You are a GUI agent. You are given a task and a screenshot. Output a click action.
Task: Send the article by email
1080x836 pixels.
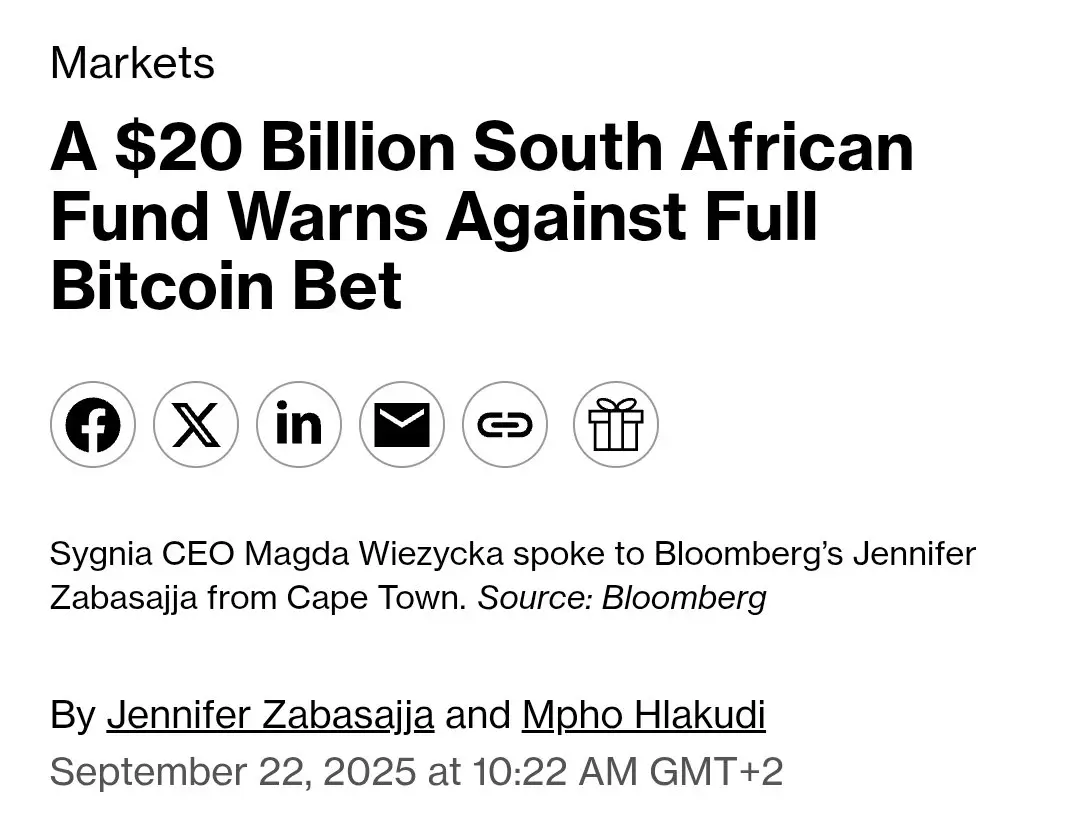tap(402, 424)
